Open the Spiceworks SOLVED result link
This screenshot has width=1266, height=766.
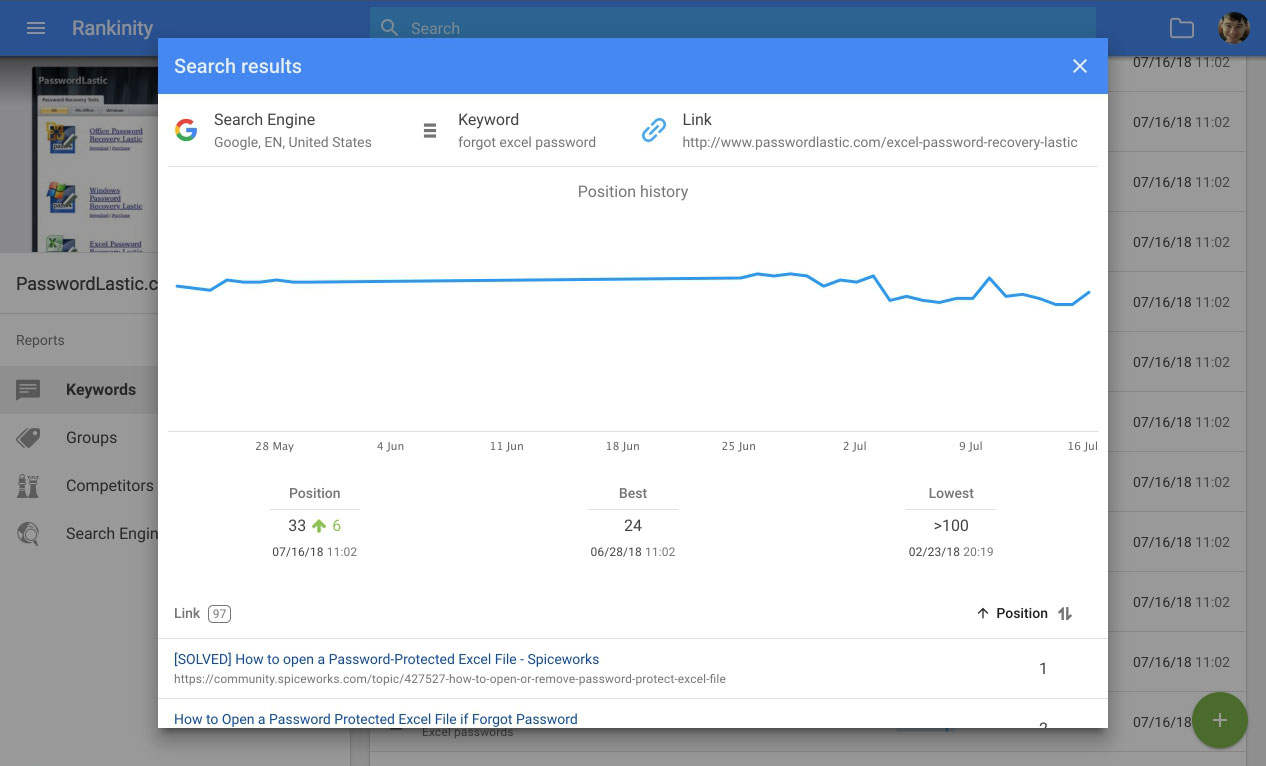tap(386, 659)
